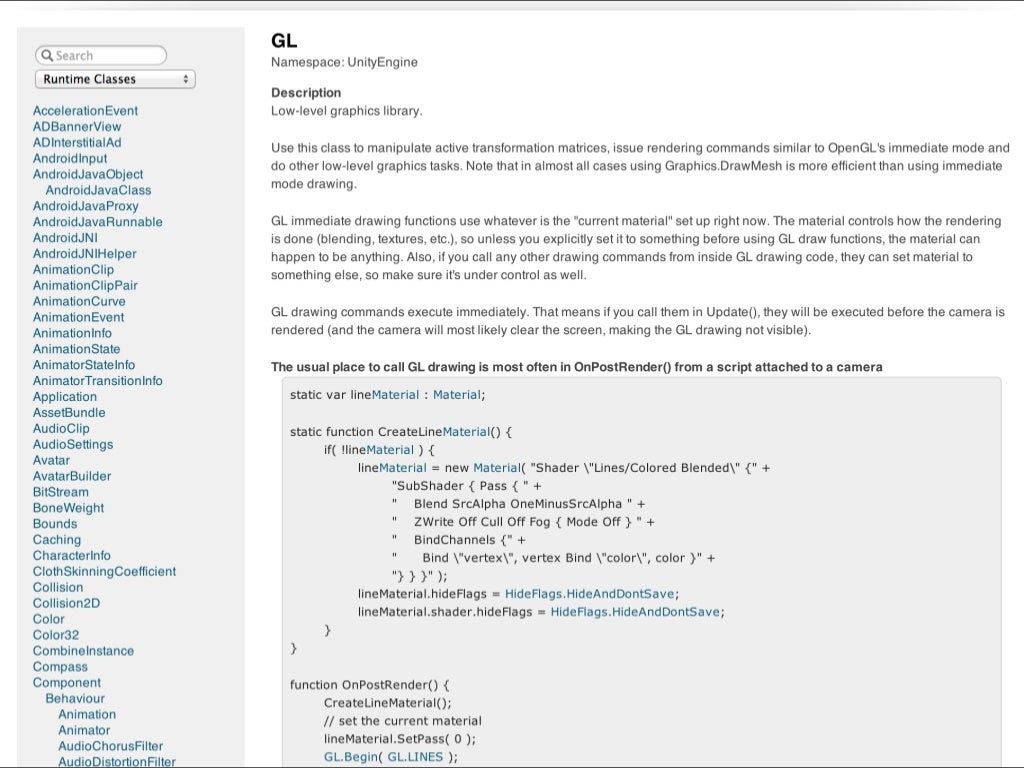Open the Runtime Classes dropdown
1024x768 pixels.
[x=115, y=79]
